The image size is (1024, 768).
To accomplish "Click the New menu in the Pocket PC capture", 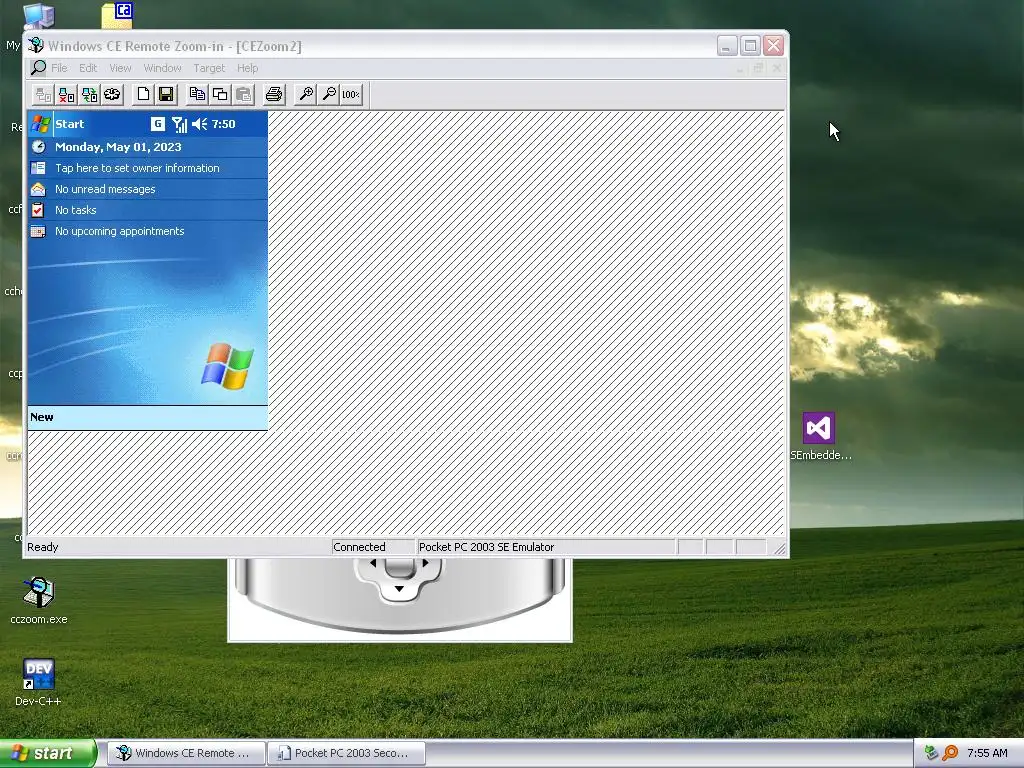I will 42,417.
